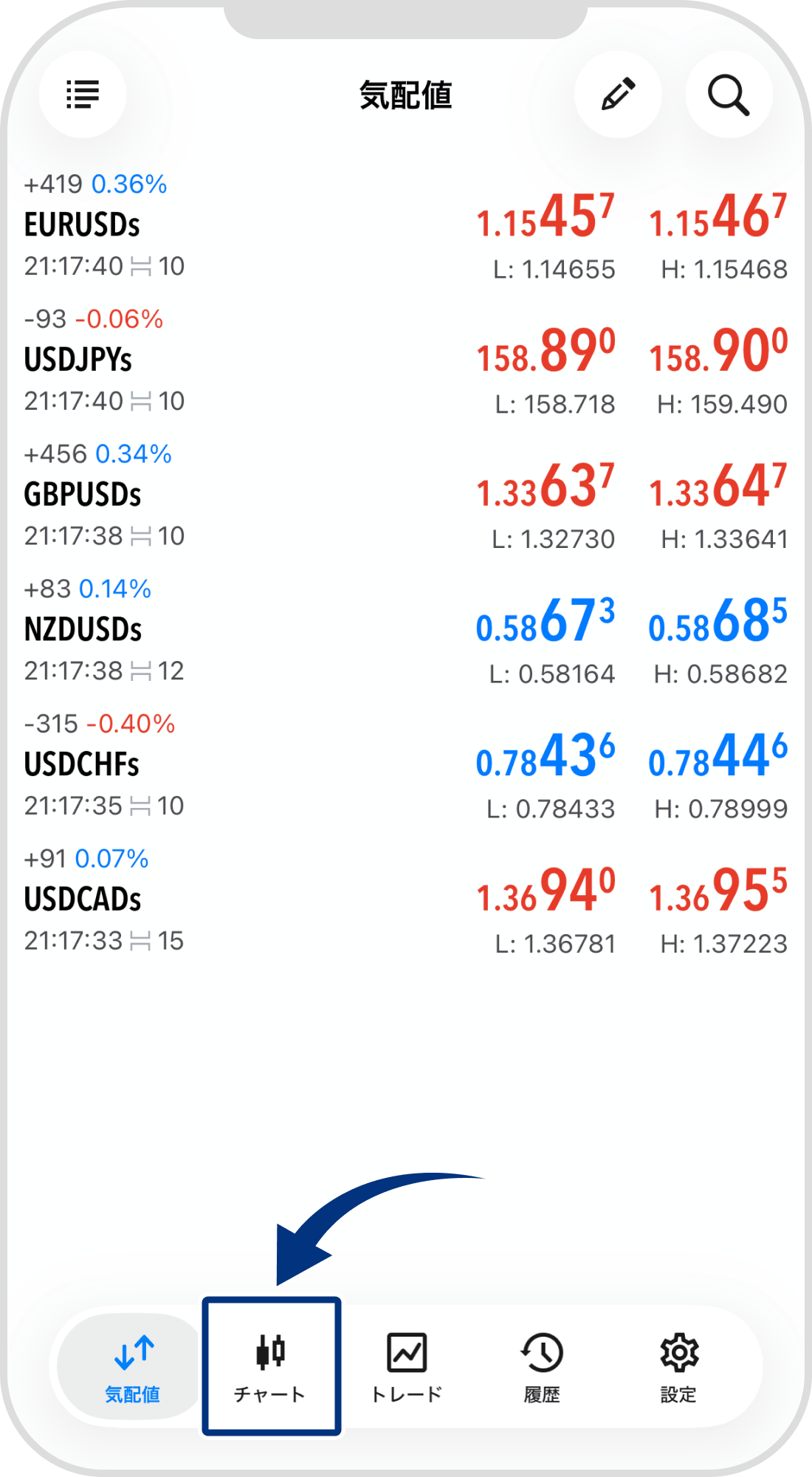Open the USDCHFs symbol entry
Screen dimensions: 812x1477
point(82,765)
